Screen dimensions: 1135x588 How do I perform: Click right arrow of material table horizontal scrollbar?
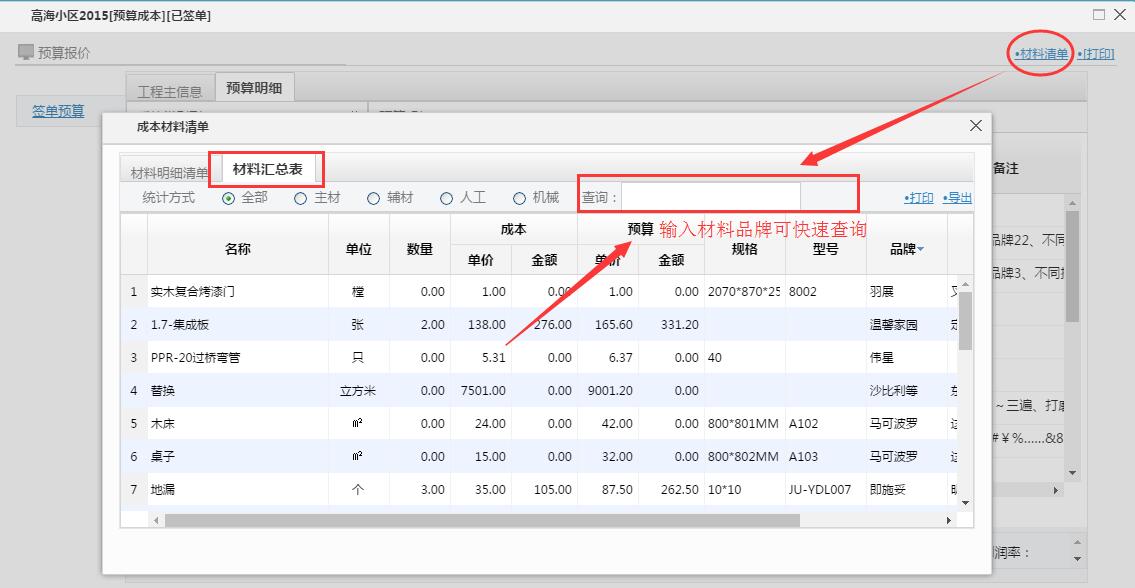[x=949, y=521]
